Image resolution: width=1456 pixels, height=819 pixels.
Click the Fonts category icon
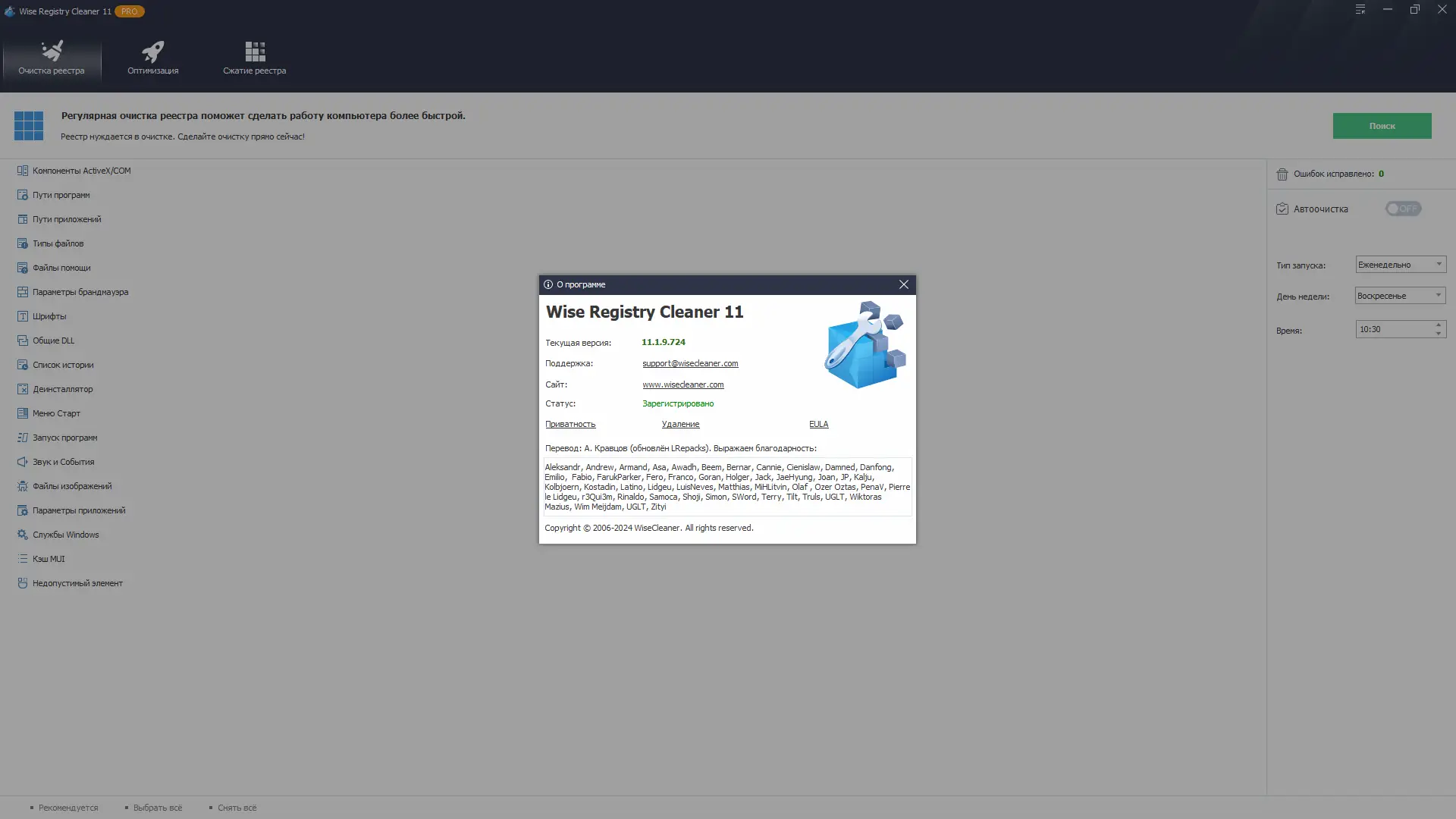coord(23,316)
